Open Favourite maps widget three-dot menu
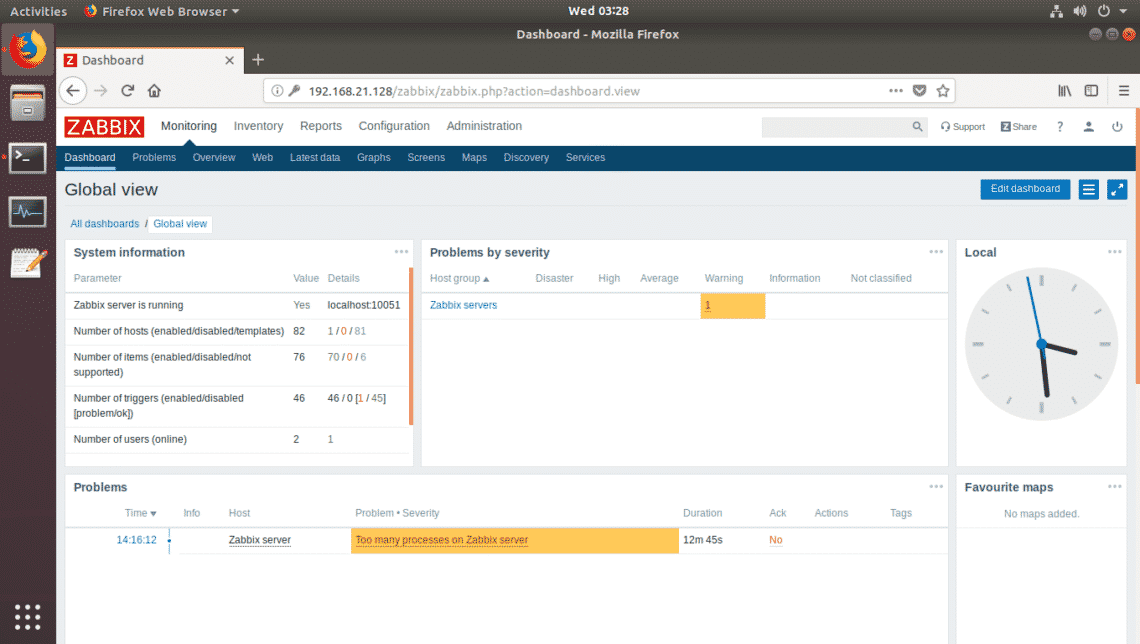Screen dimensions: 1140x644 [1115, 486]
